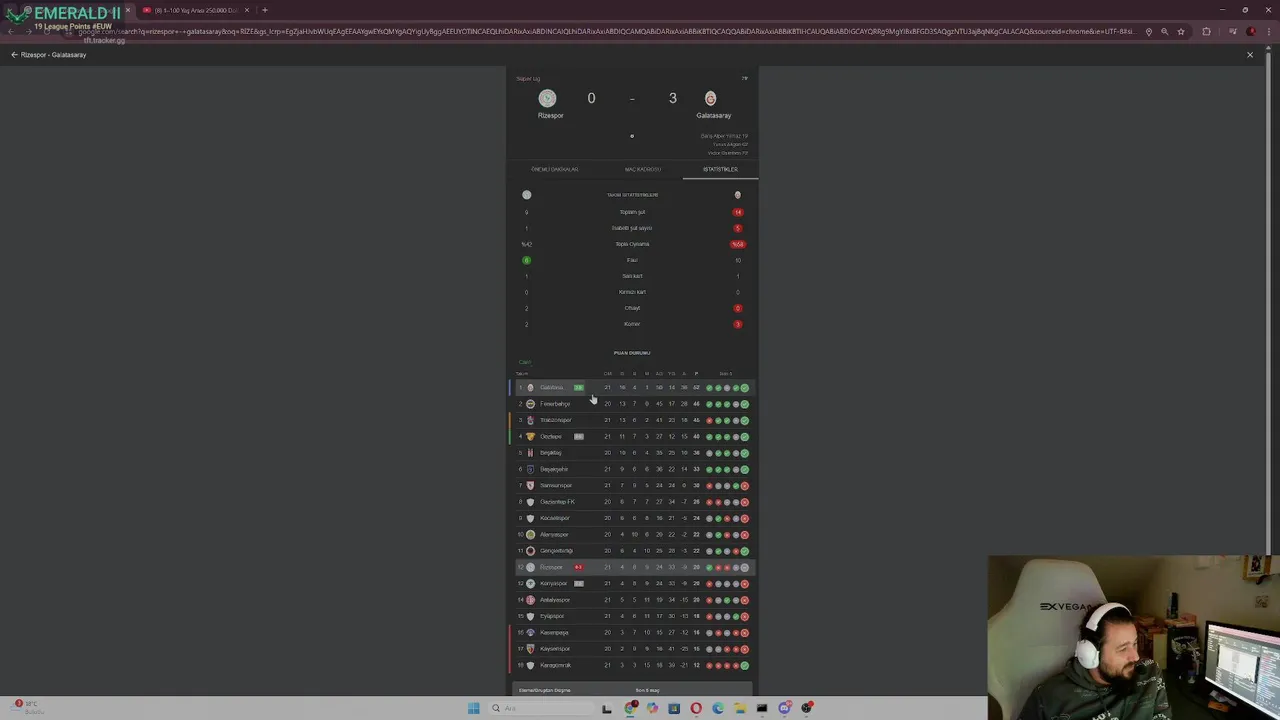
Task: Open the MAÇ KADROSU tab
Action: [x=643, y=169]
